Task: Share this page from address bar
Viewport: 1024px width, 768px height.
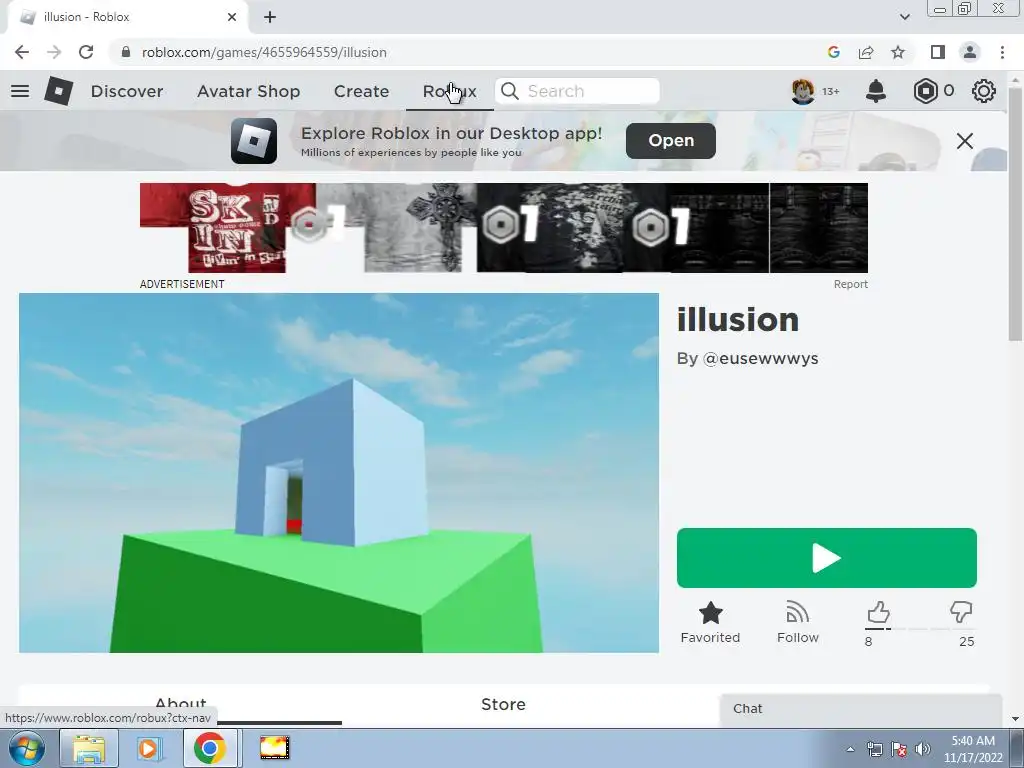Action: tap(866, 52)
